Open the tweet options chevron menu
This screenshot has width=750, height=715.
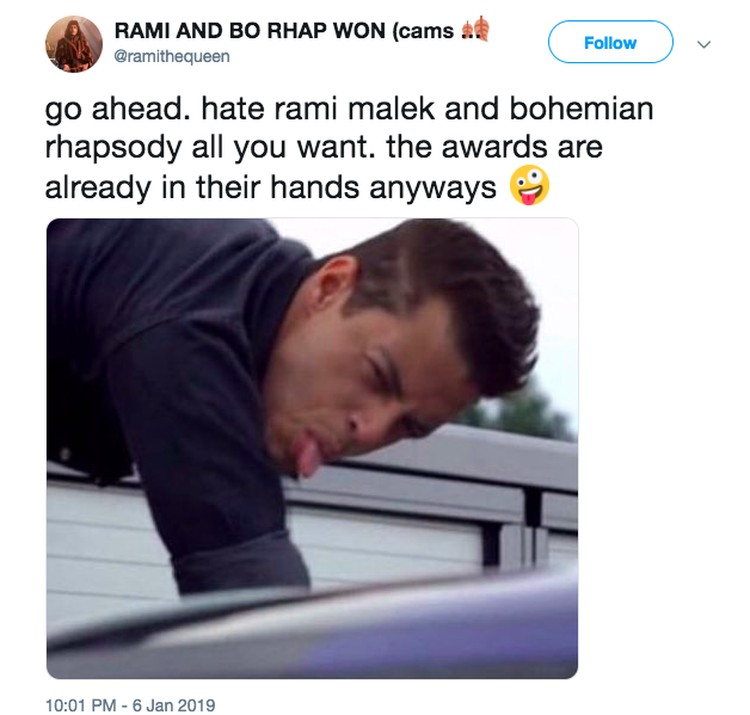click(x=704, y=44)
